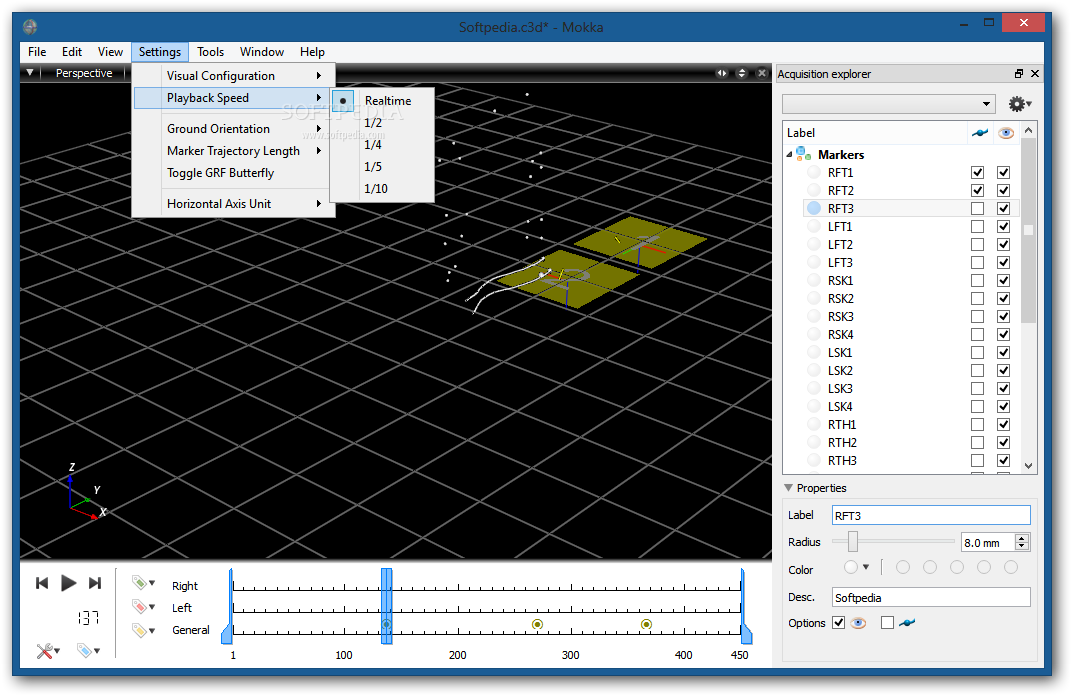Click Markers group icon in tree

803,155
